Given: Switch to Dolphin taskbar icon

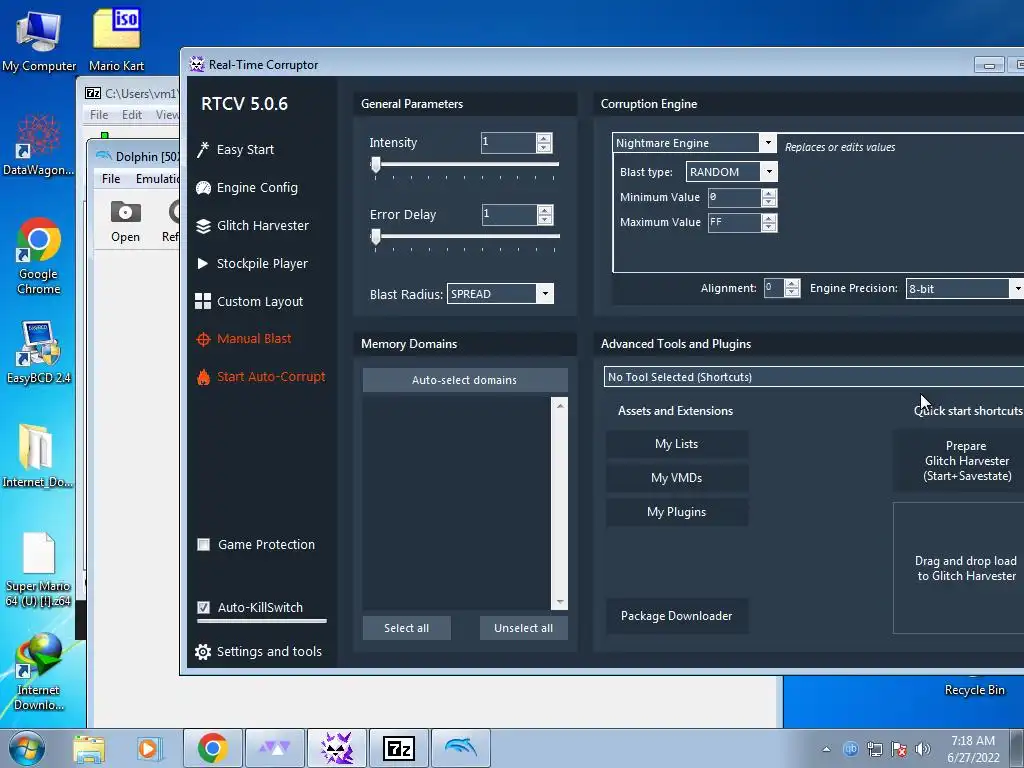Looking at the screenshot, I should (460, 748).
